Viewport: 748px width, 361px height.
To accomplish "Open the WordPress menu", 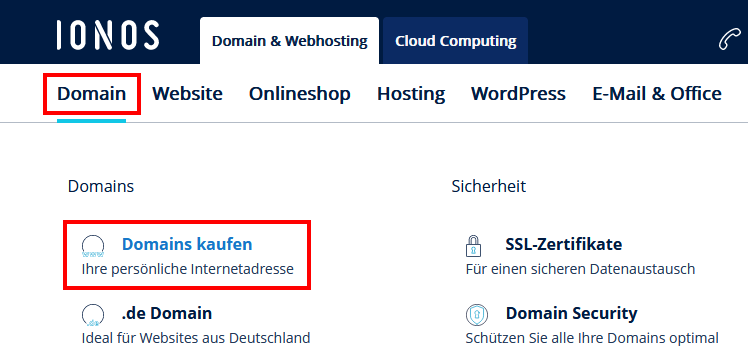I will (x=519, y=93).
